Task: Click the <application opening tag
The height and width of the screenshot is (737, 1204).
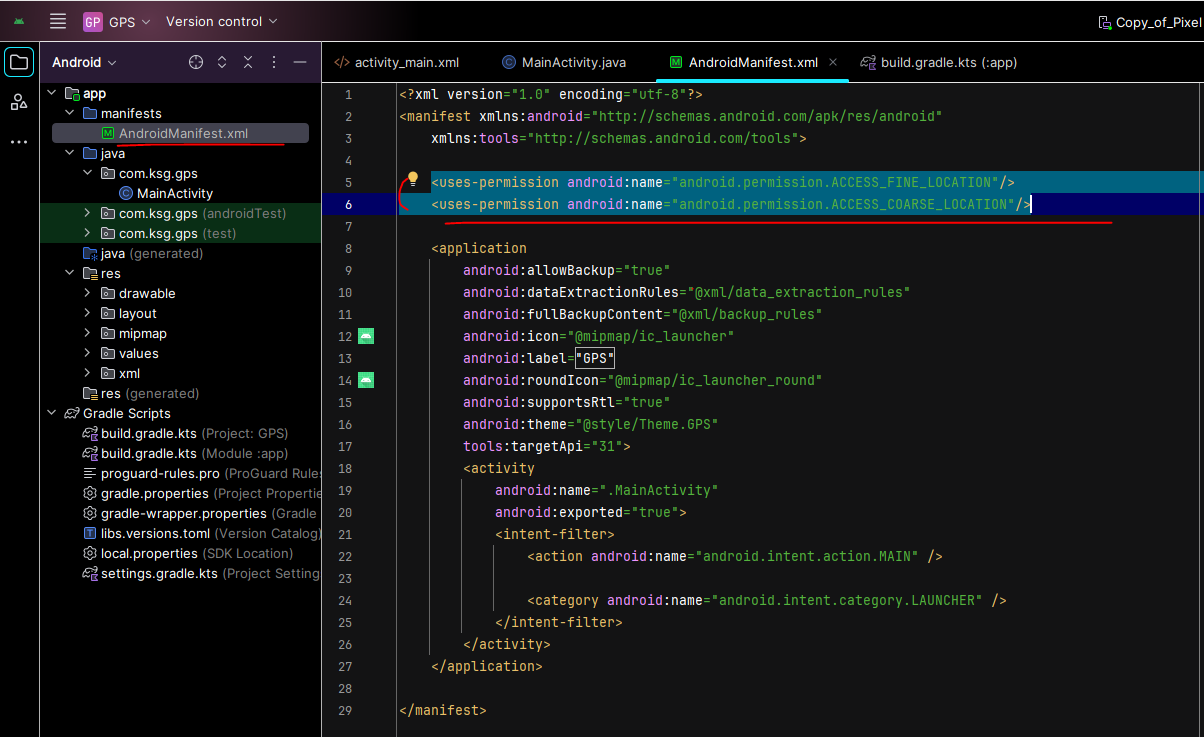Action: pos(479,248)
